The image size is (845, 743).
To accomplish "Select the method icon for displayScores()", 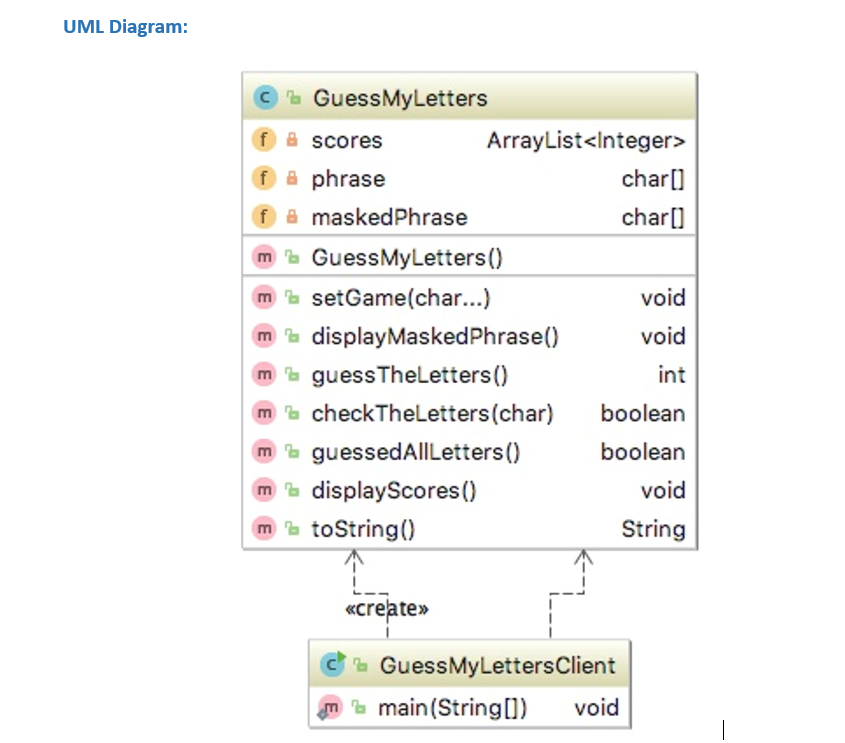I will point(265,490).
